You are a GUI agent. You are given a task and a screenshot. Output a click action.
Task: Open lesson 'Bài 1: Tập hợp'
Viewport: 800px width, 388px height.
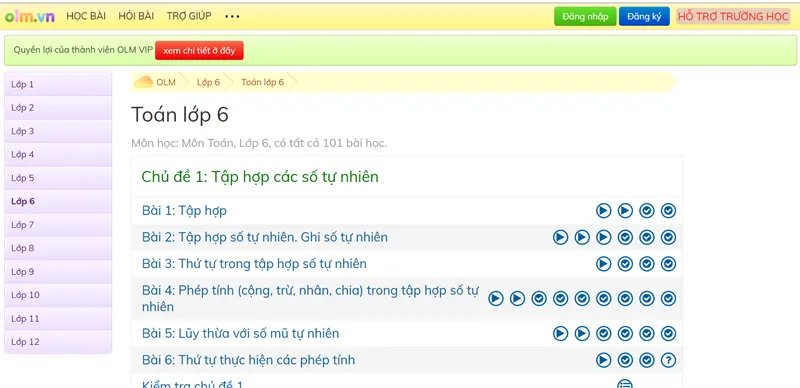(184, 210)
